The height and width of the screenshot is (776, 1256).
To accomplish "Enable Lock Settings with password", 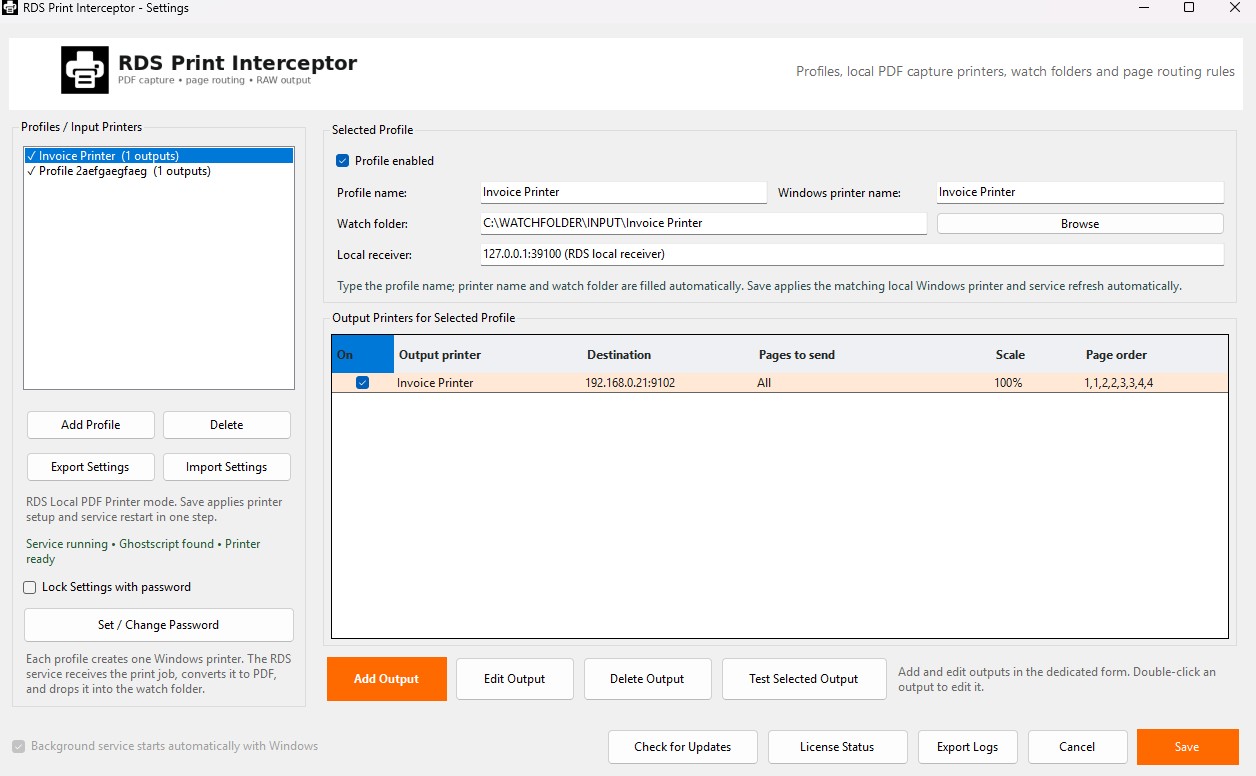I will coord(30,588).
